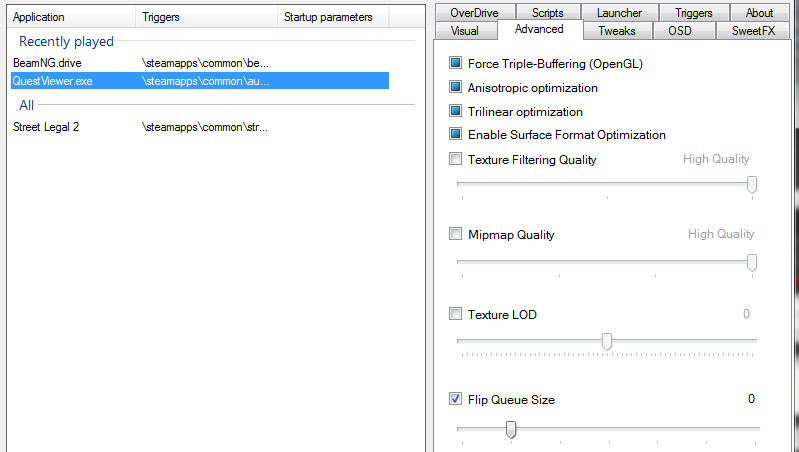Viewport: 799px width, 452px height.
Task: Open the Scripts tab
Action: [548, 13]
